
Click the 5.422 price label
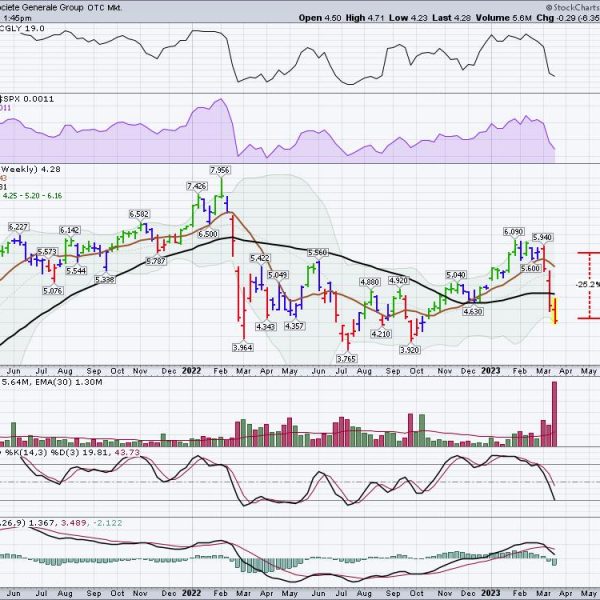pos(260,258)
